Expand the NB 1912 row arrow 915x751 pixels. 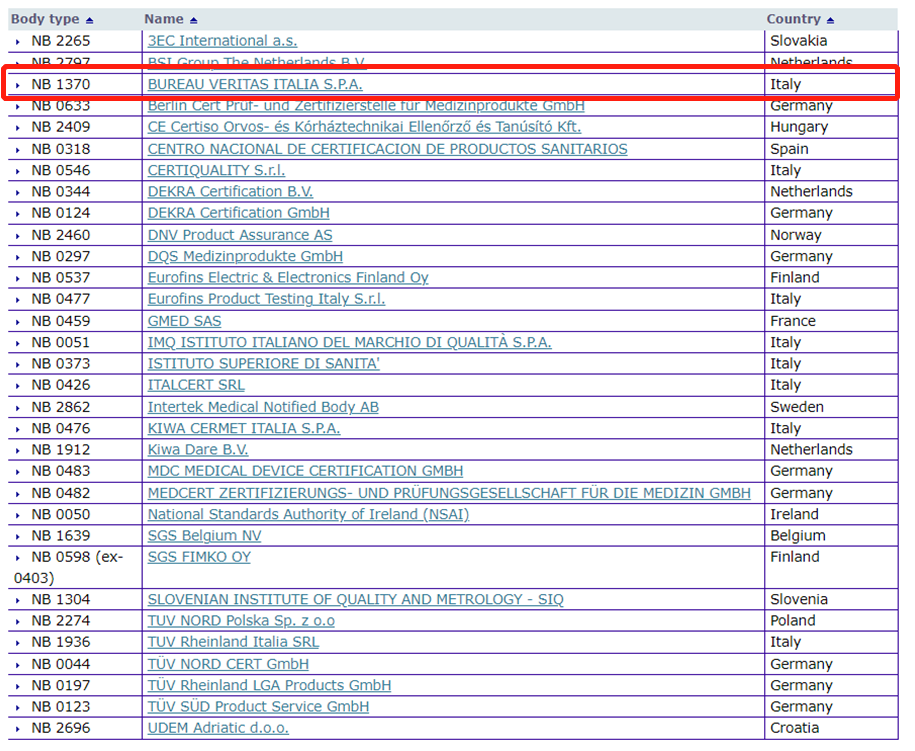[x=18, y=451]
